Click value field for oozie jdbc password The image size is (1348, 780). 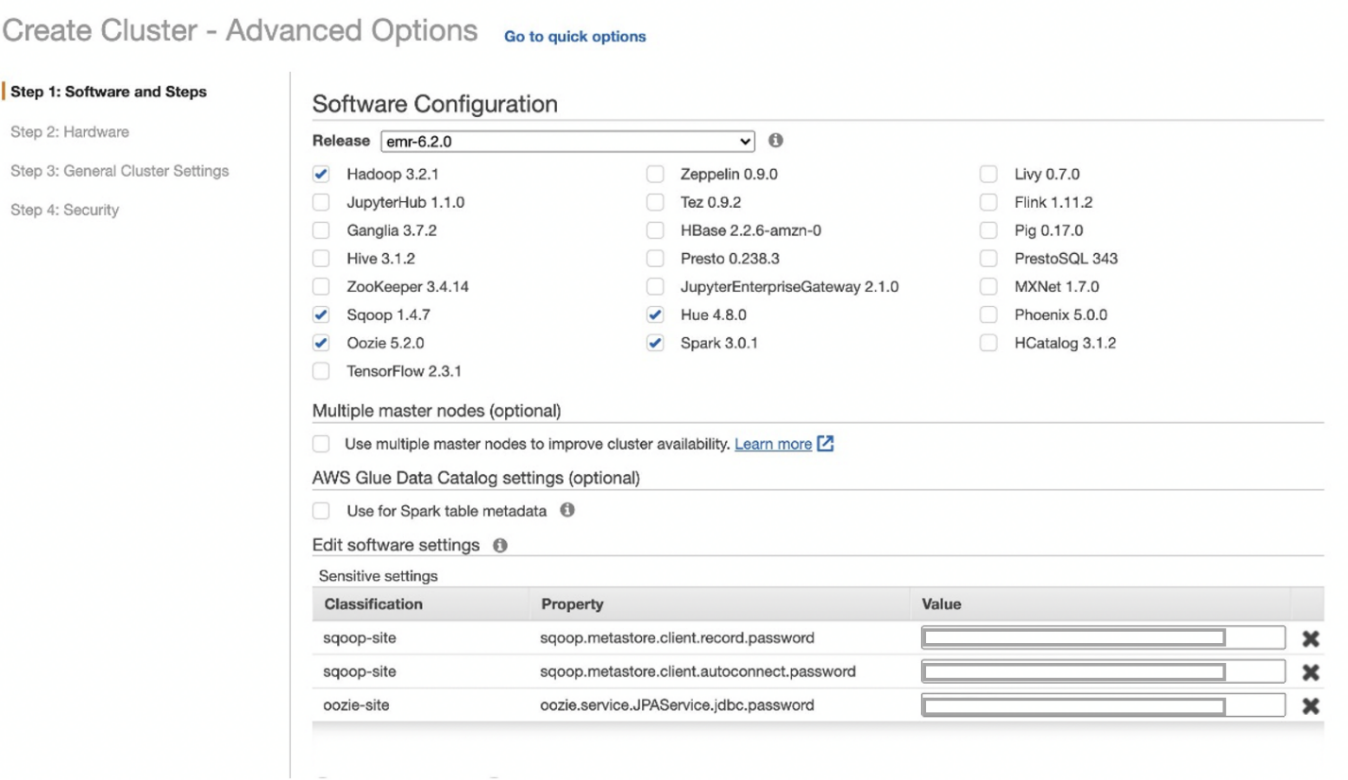click(1104, 706)
